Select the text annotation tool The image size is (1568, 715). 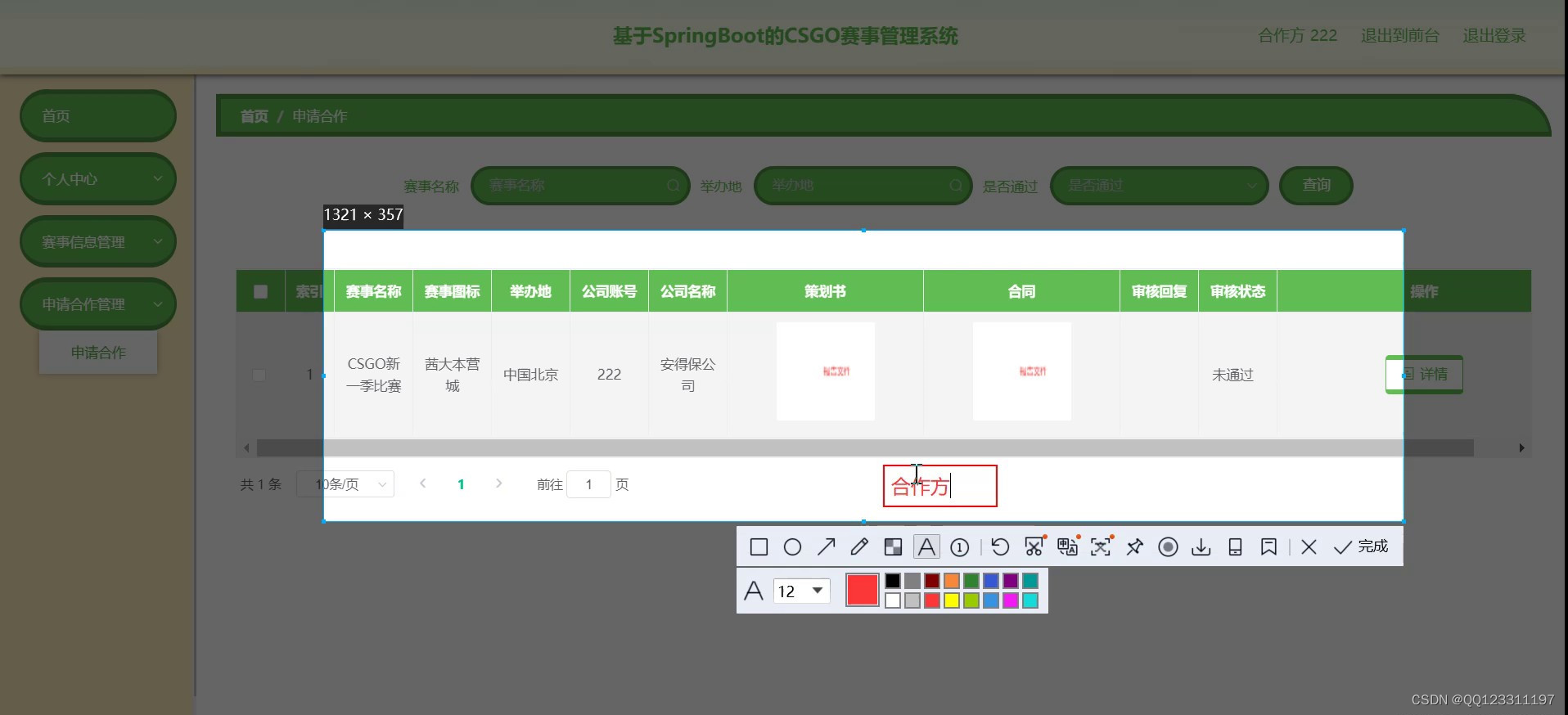pyautogui.click(x=926, y=546)
